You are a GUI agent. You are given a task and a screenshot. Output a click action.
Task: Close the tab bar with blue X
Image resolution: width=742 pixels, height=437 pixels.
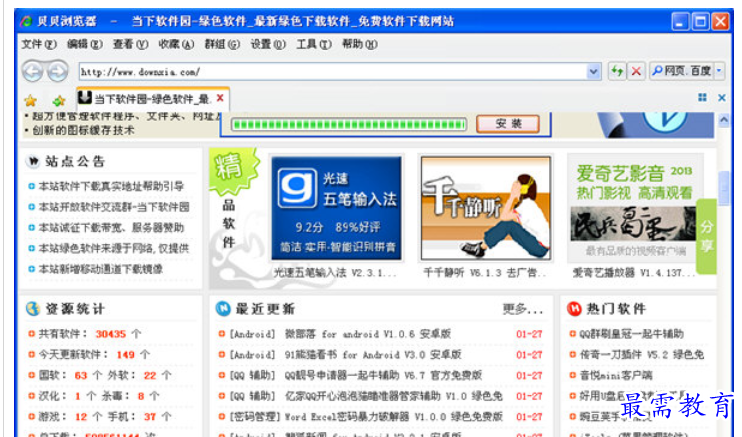722,98
